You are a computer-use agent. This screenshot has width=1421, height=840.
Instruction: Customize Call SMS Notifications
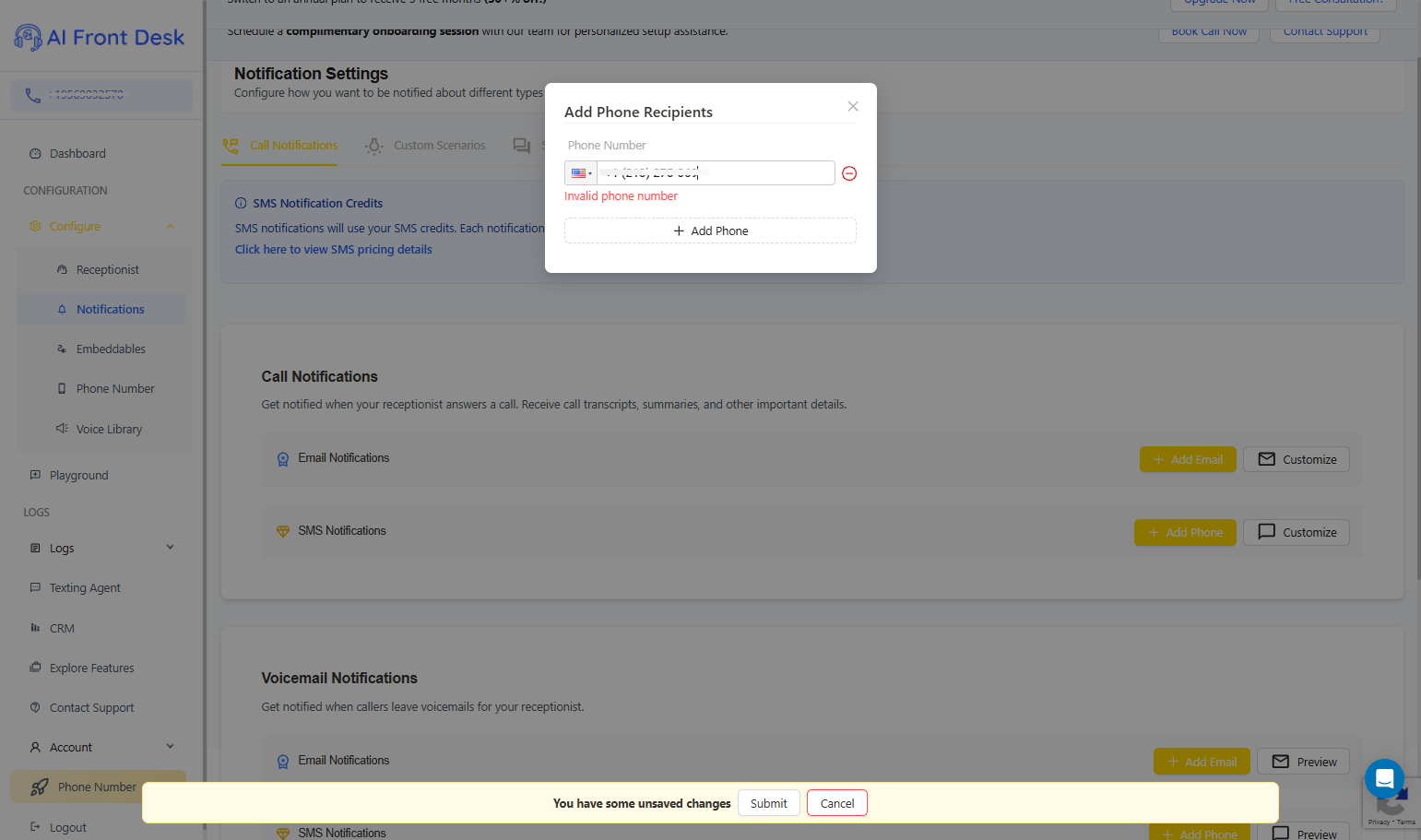pyautogui.click(x=1297, y=532)
